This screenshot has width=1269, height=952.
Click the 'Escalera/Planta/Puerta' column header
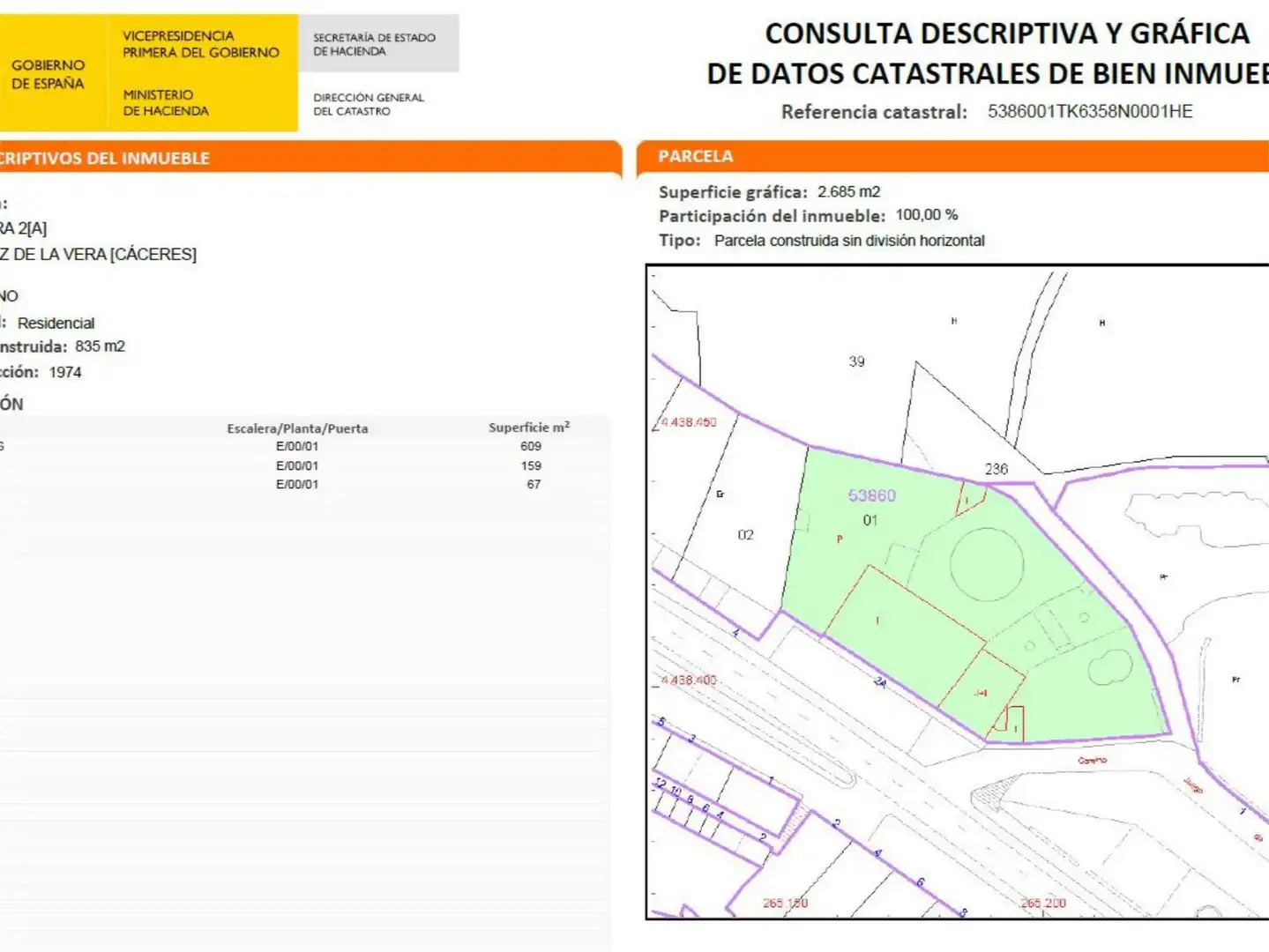point(297,428)
